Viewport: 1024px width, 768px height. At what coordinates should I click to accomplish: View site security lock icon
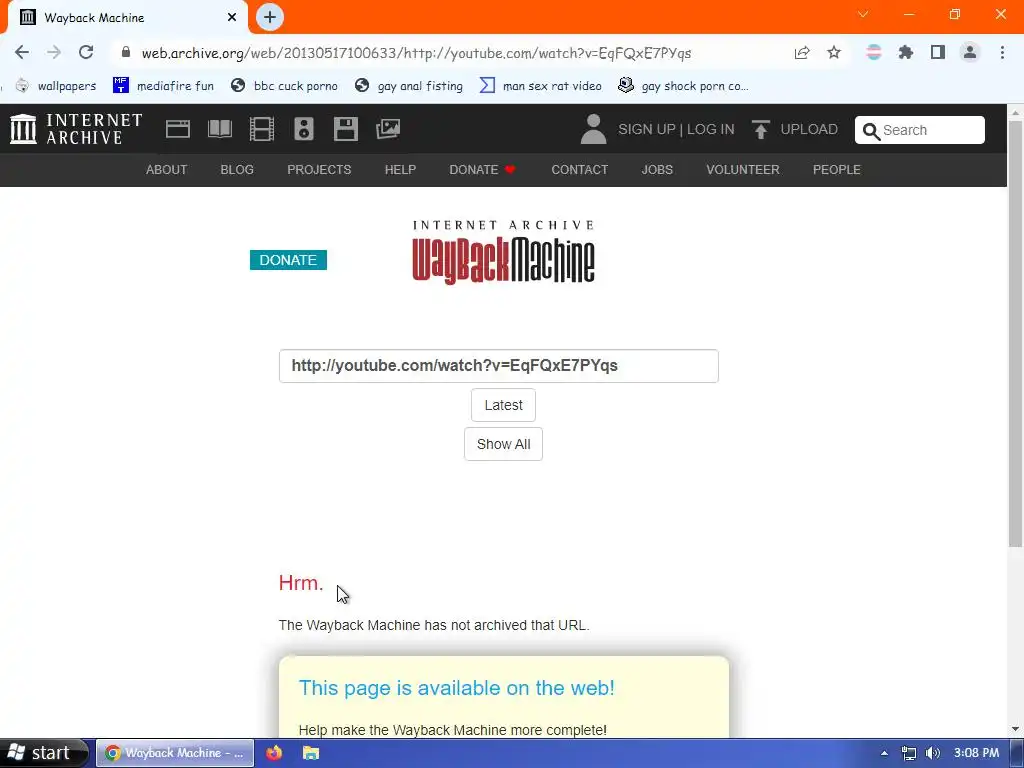[126, 52]
